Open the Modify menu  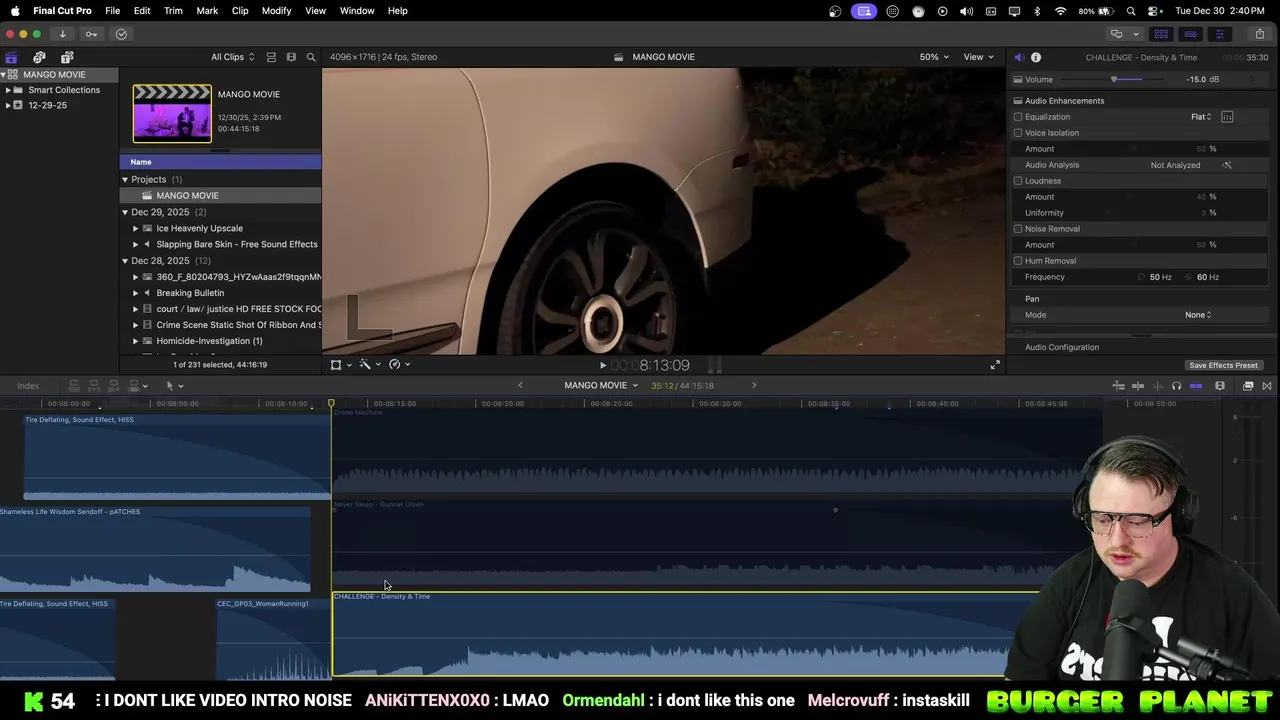[x=277, y=11]
